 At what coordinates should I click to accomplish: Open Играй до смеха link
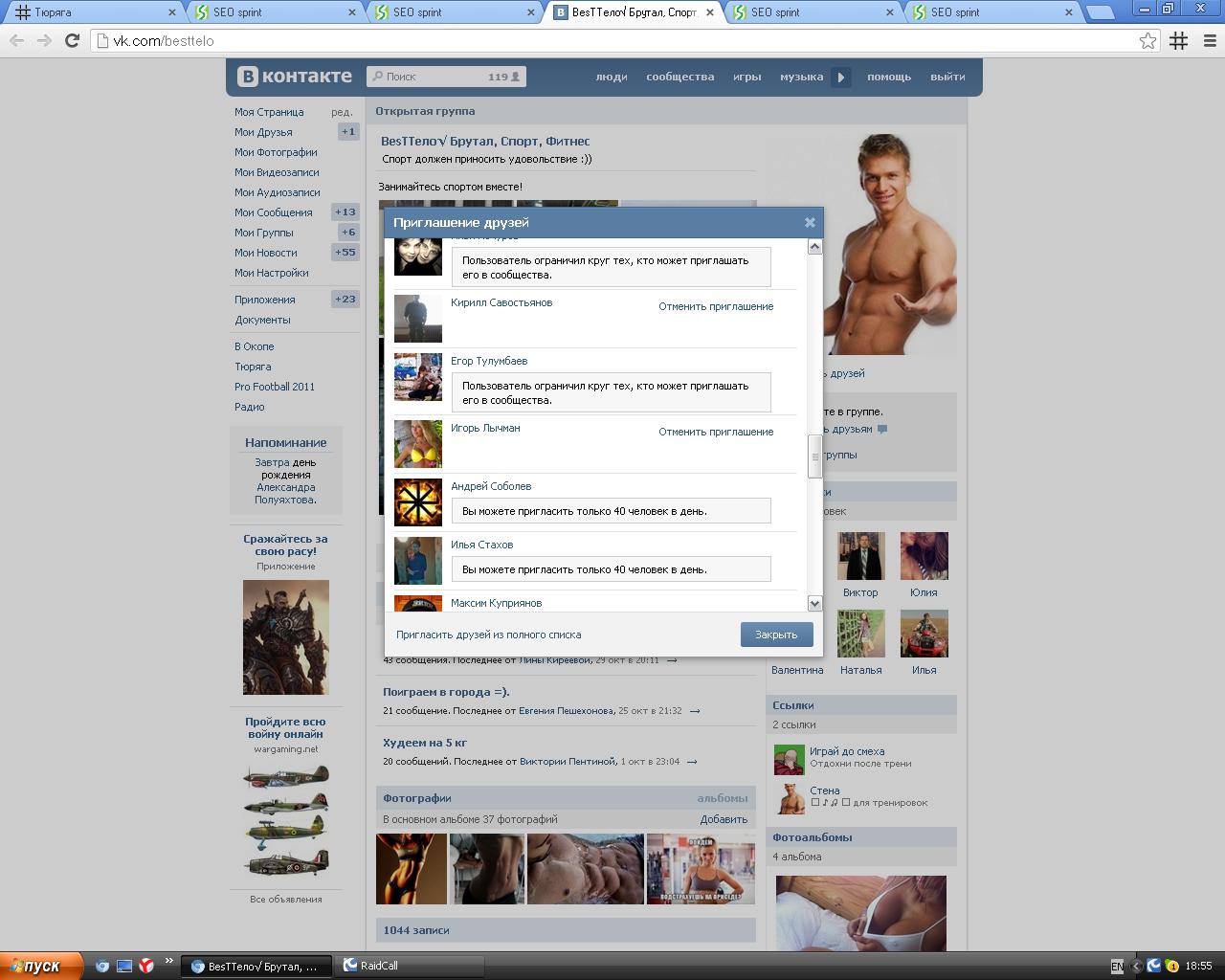[847, 751]
